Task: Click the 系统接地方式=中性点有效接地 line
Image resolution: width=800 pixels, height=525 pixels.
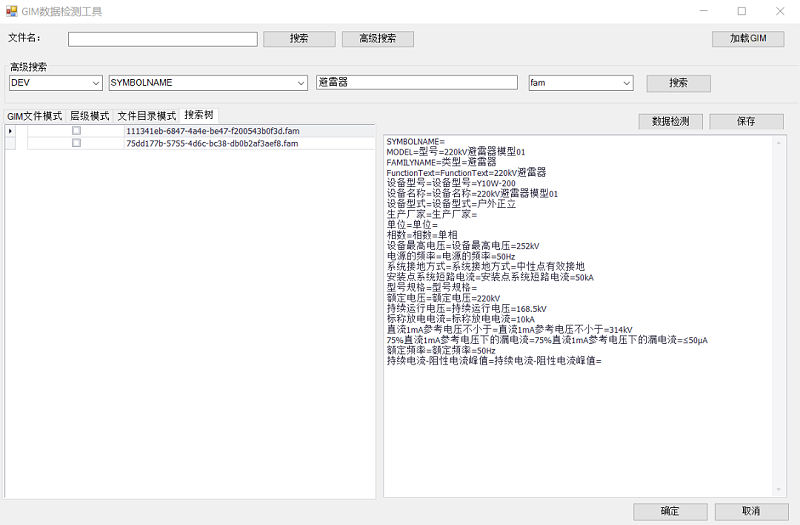Action: click(486, 267)
